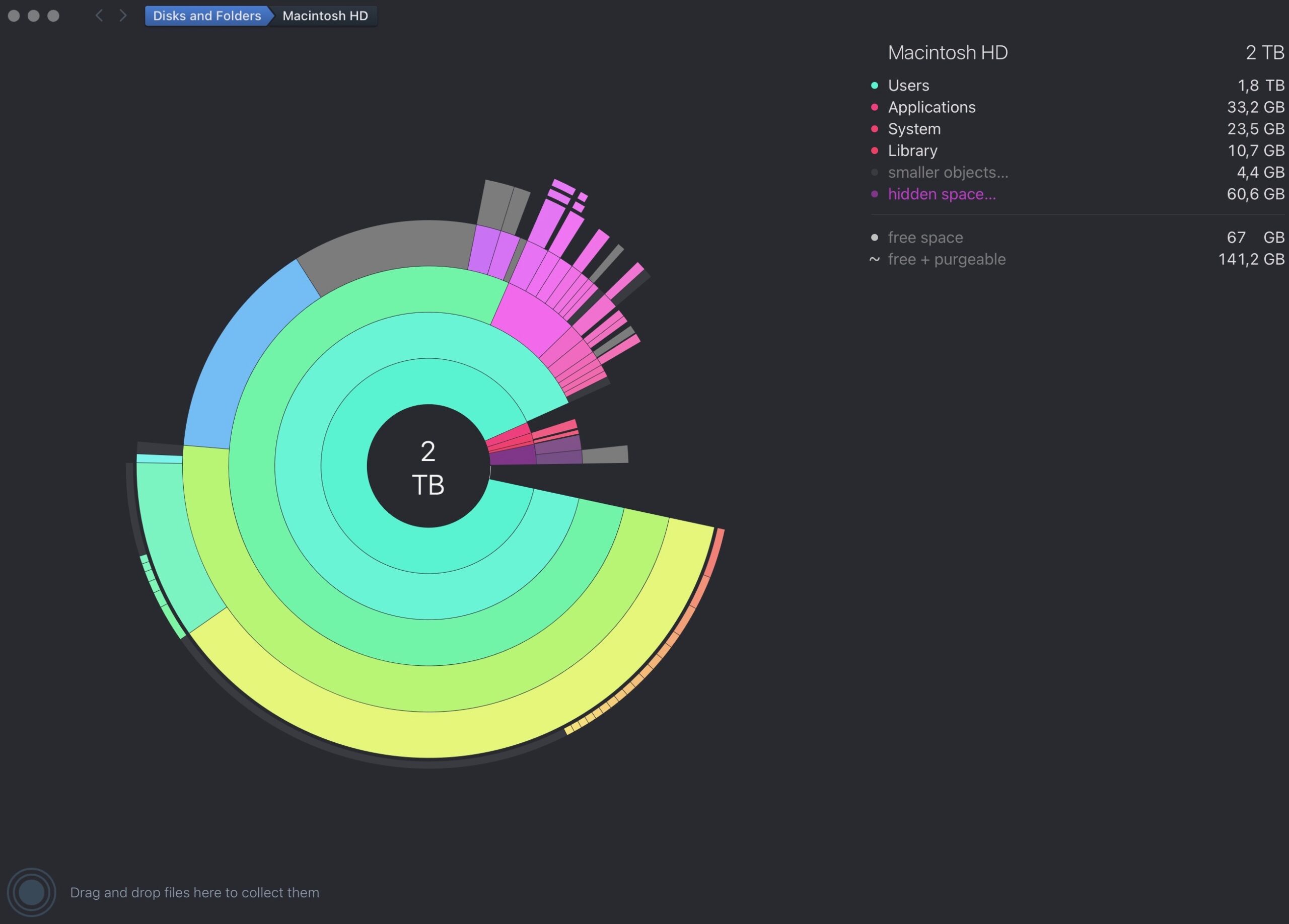1289x924 pixels.
Task: Click the pink Applications legend dot
Action: 874,107
